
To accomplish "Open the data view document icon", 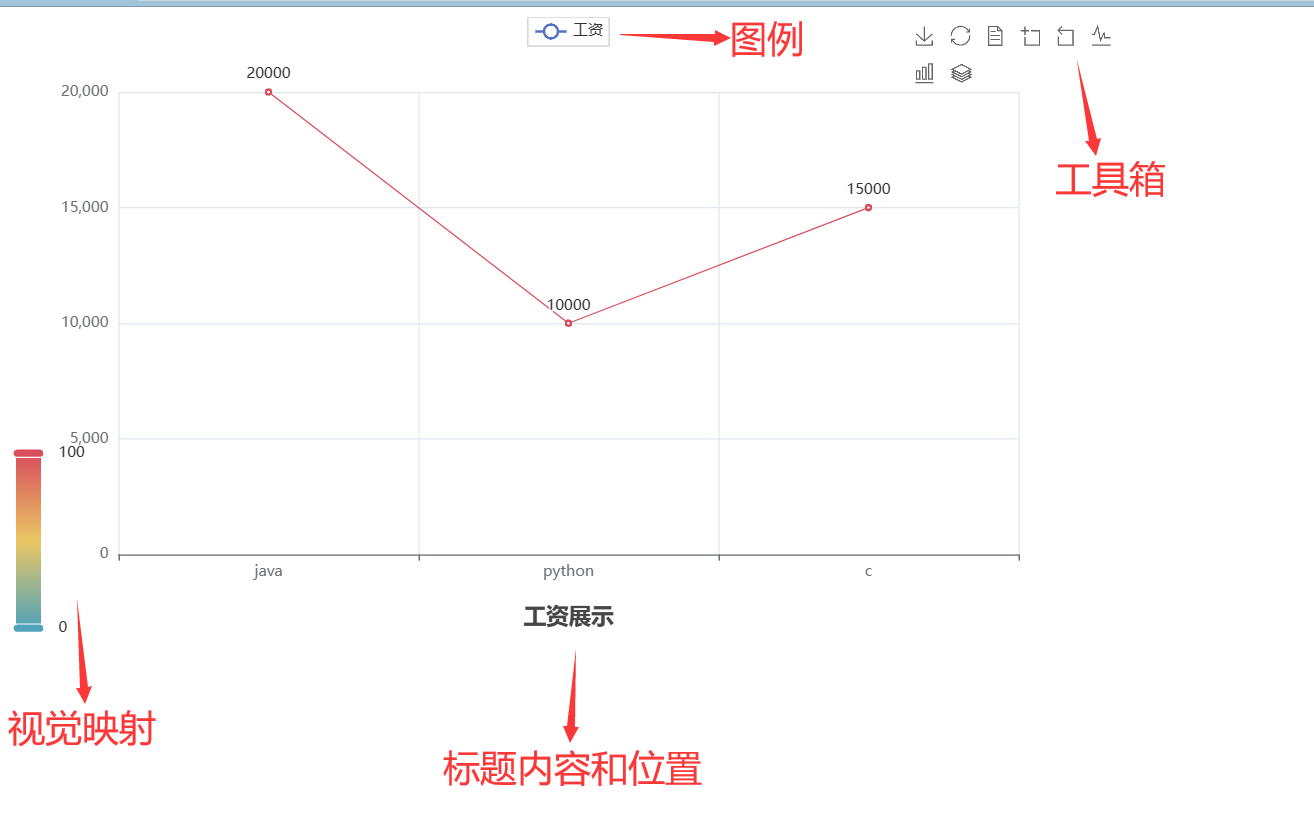I will tap(995, 37).
